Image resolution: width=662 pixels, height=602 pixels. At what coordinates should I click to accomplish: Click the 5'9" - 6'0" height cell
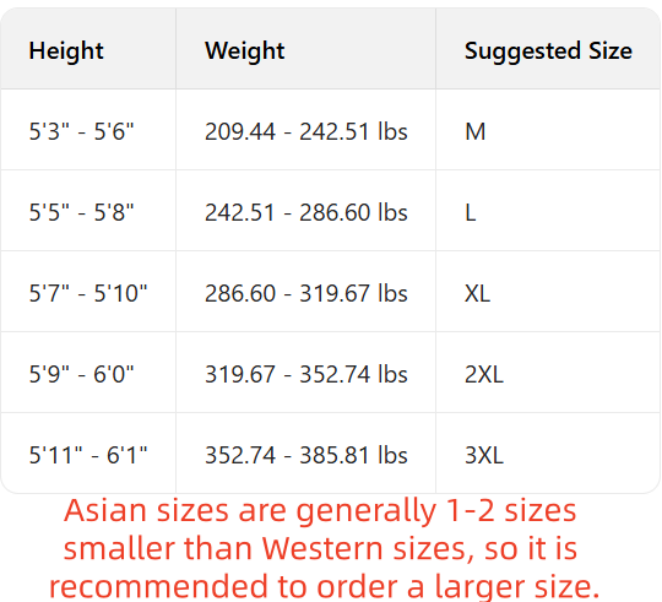click(x=81, y=374)
